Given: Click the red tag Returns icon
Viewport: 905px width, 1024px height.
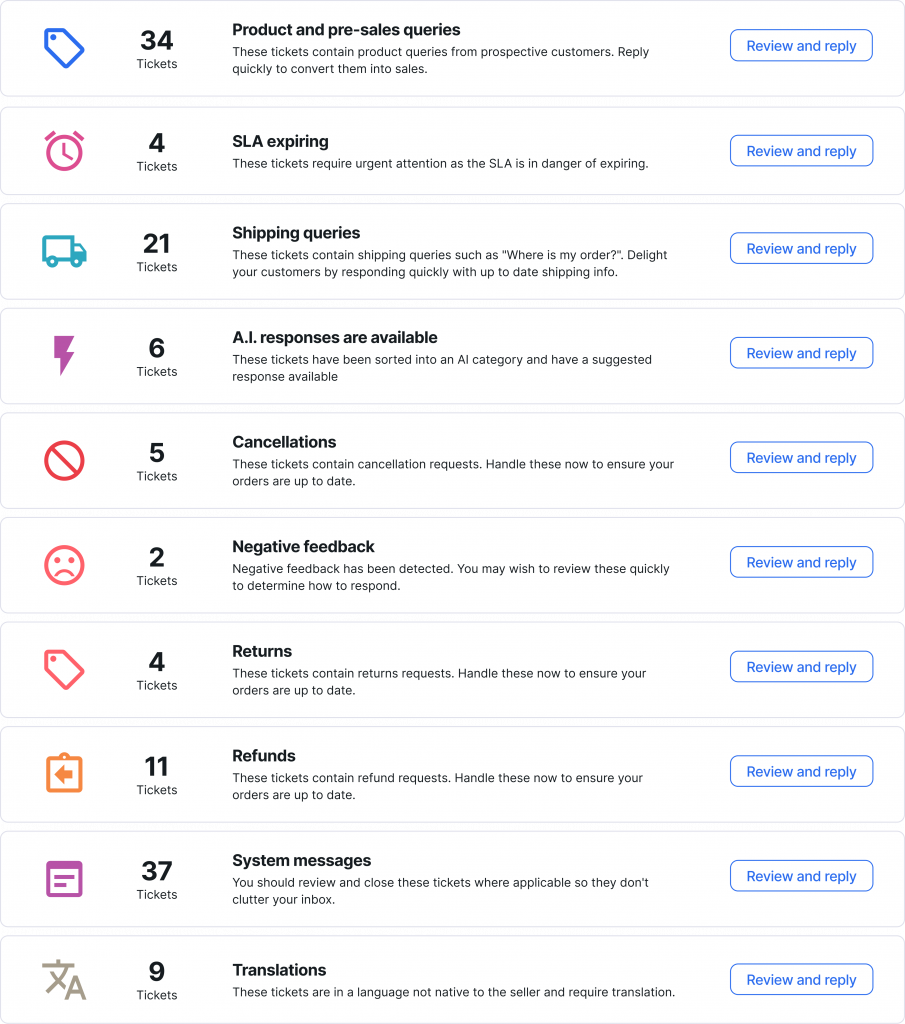Looking at the screenshot, I should tap(65, 669).
